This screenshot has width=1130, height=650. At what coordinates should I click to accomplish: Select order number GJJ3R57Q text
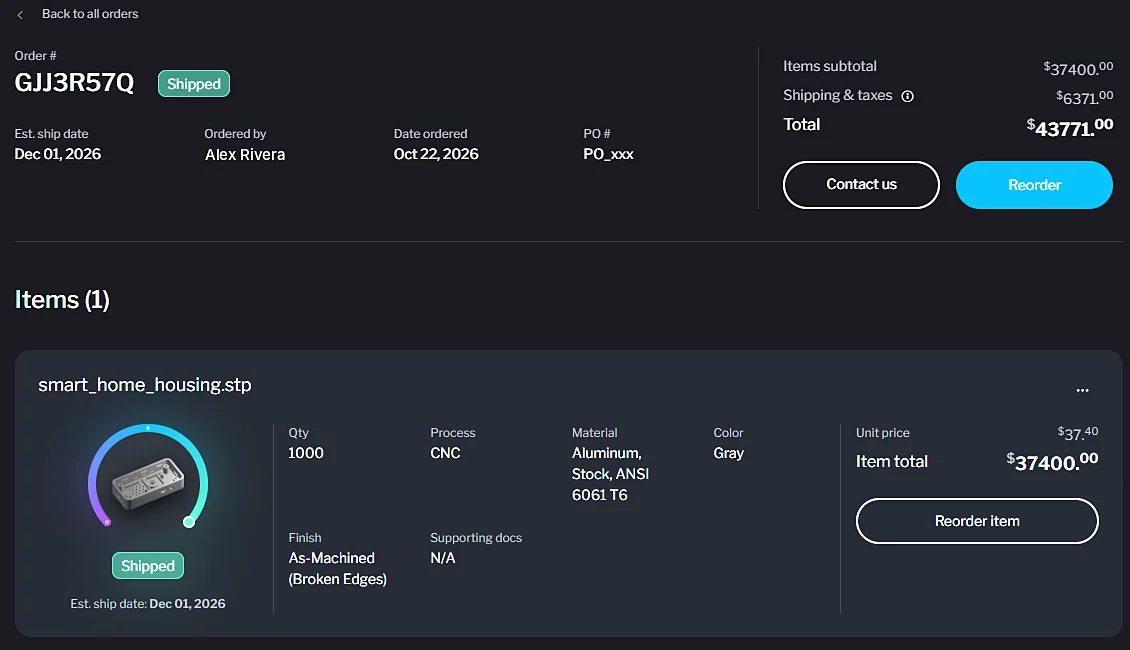point(74,83)
